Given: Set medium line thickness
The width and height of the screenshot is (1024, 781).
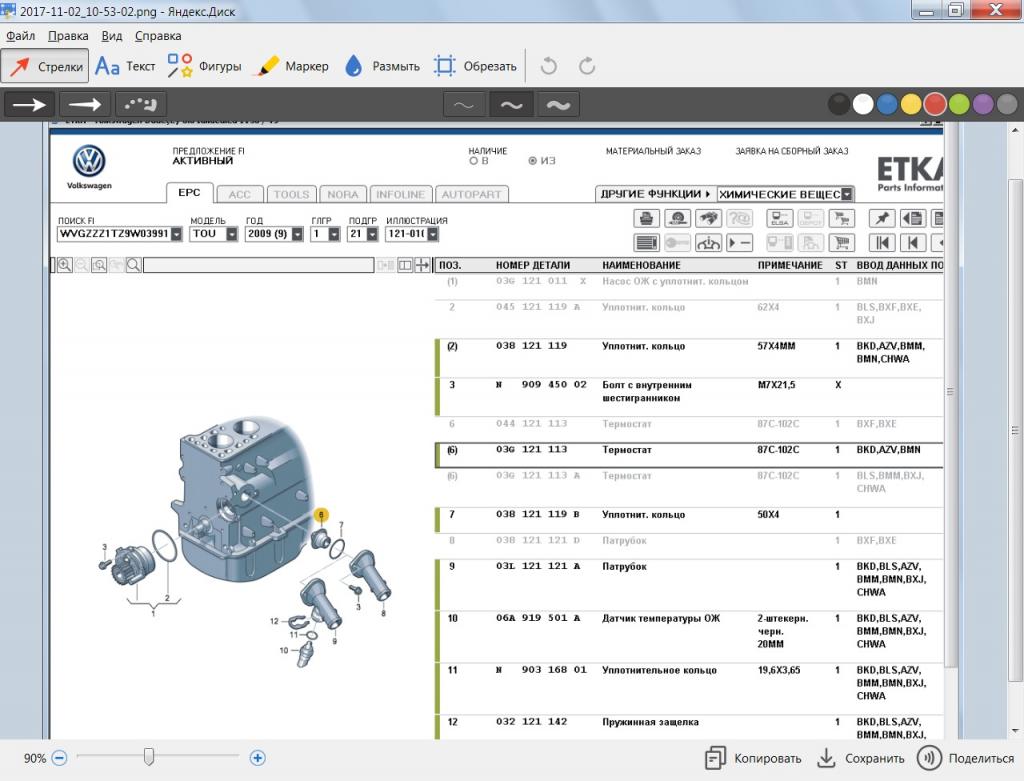Looking at the screenshot, I should click(511, 105).
